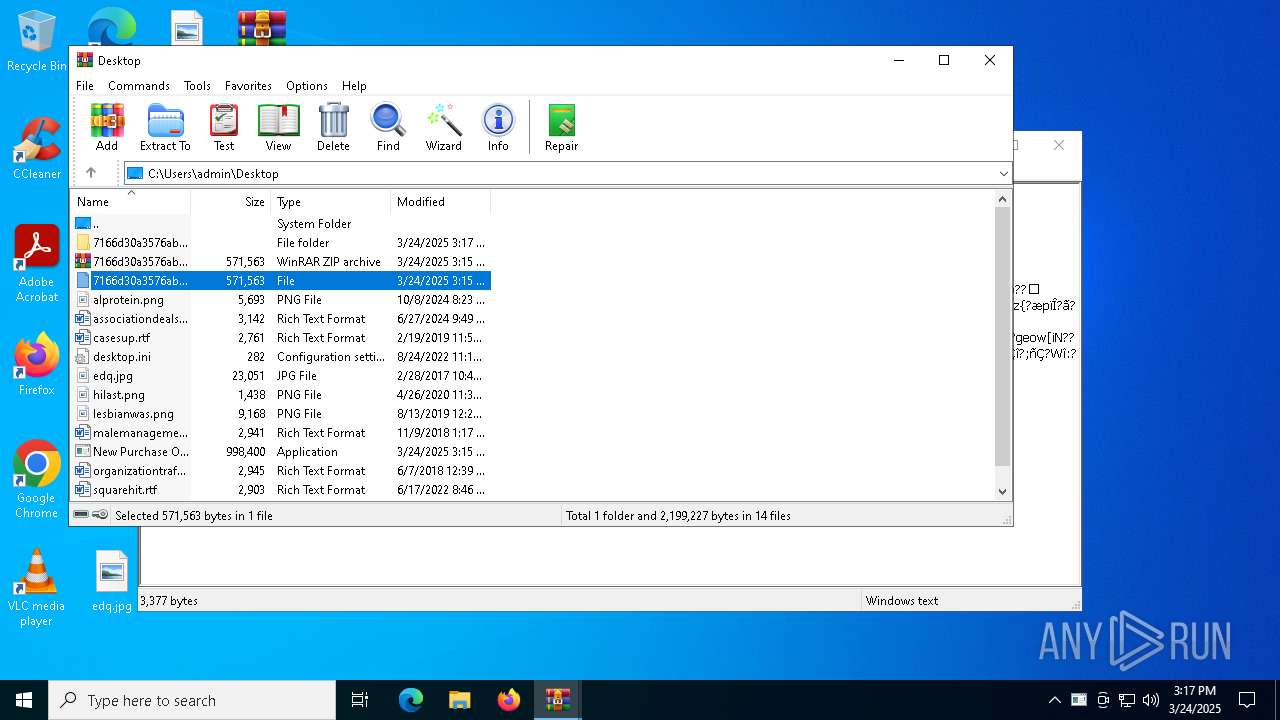Close the background text window
The image size is (1280, 720).
click(x=1059, y=146)
